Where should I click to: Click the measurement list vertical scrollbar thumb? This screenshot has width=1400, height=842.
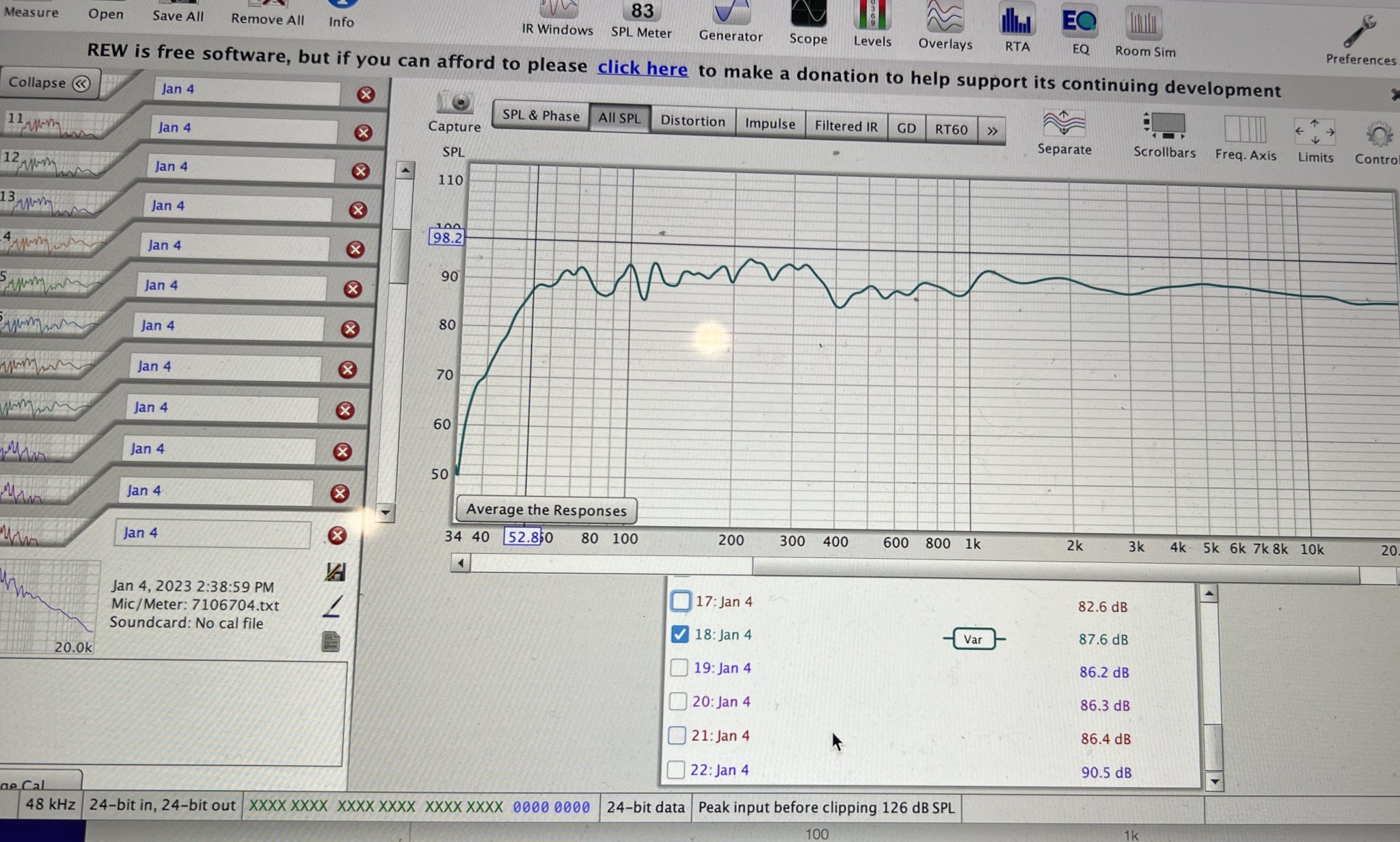pos(399,256)
